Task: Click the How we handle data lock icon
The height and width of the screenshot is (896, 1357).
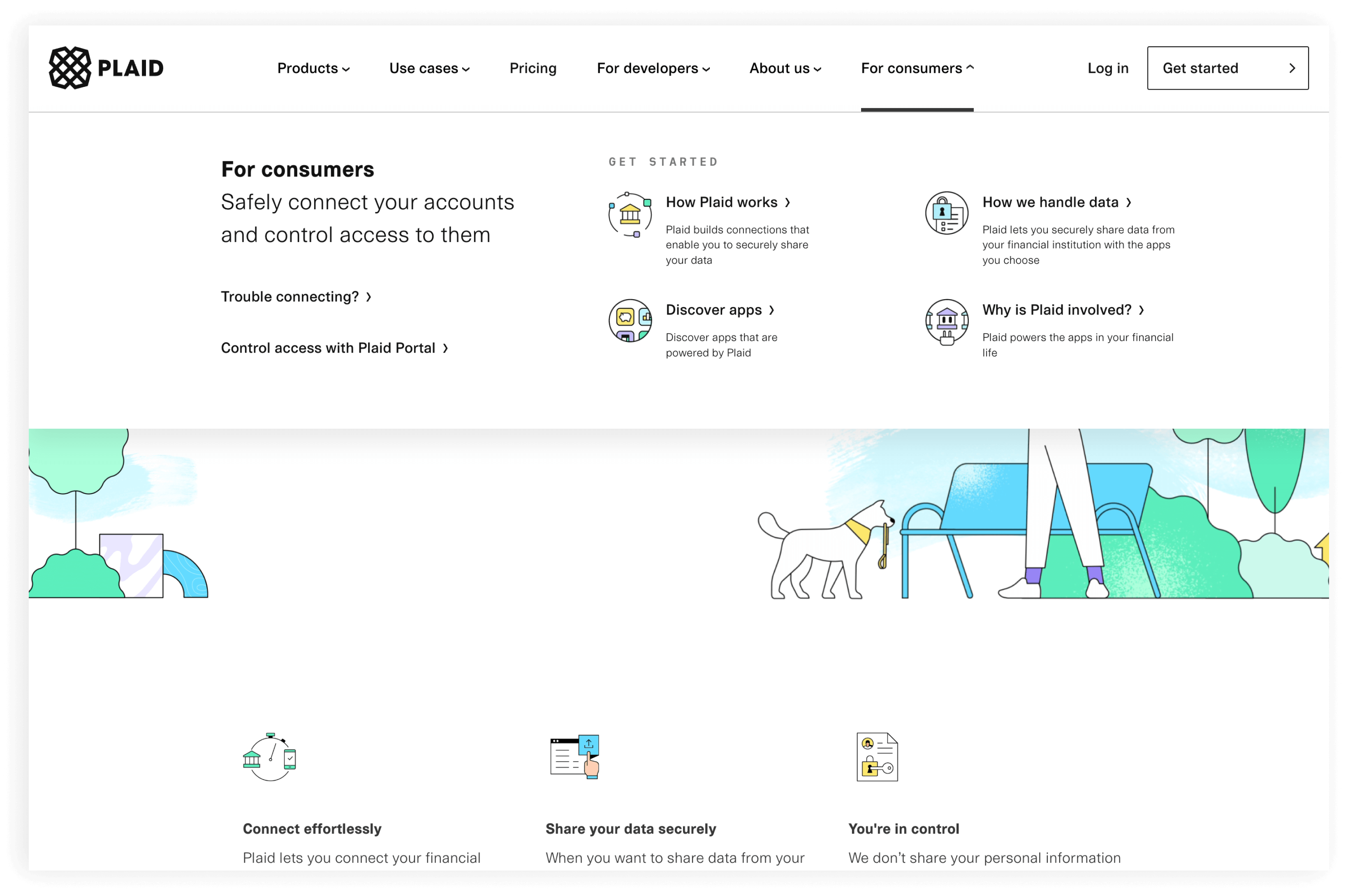Action: pyautogui.click(x=947, y=213)
